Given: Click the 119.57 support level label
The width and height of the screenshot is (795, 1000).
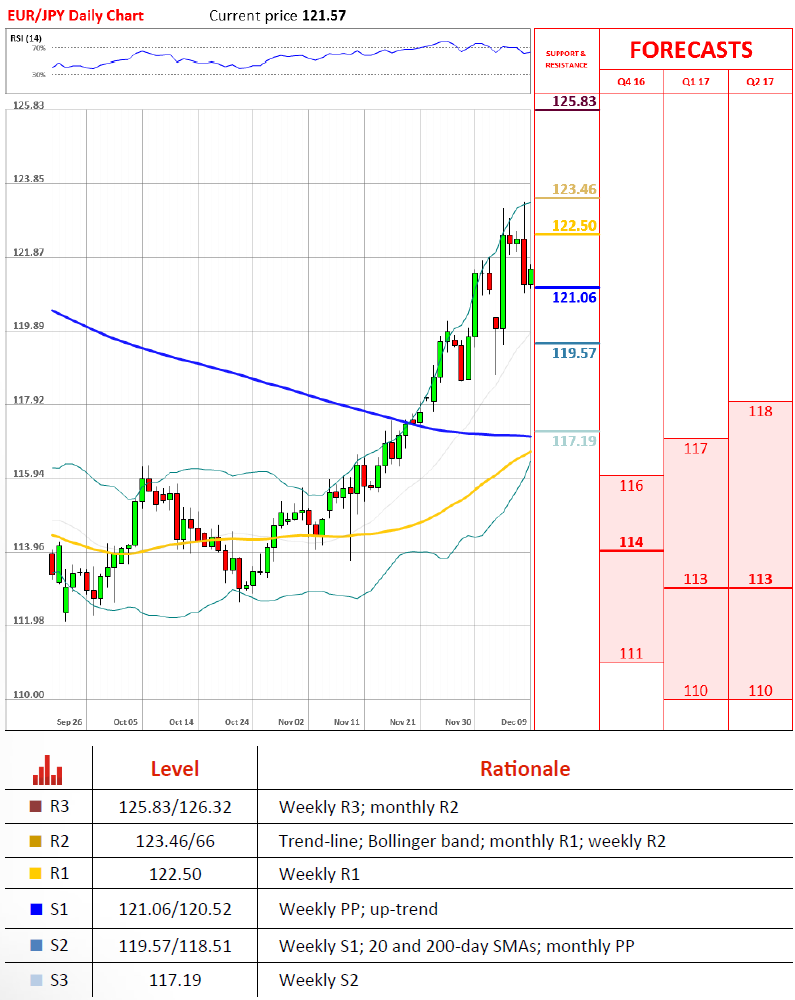Looking at the screenshot, I should pyautogui.click(x=574, y=353).
